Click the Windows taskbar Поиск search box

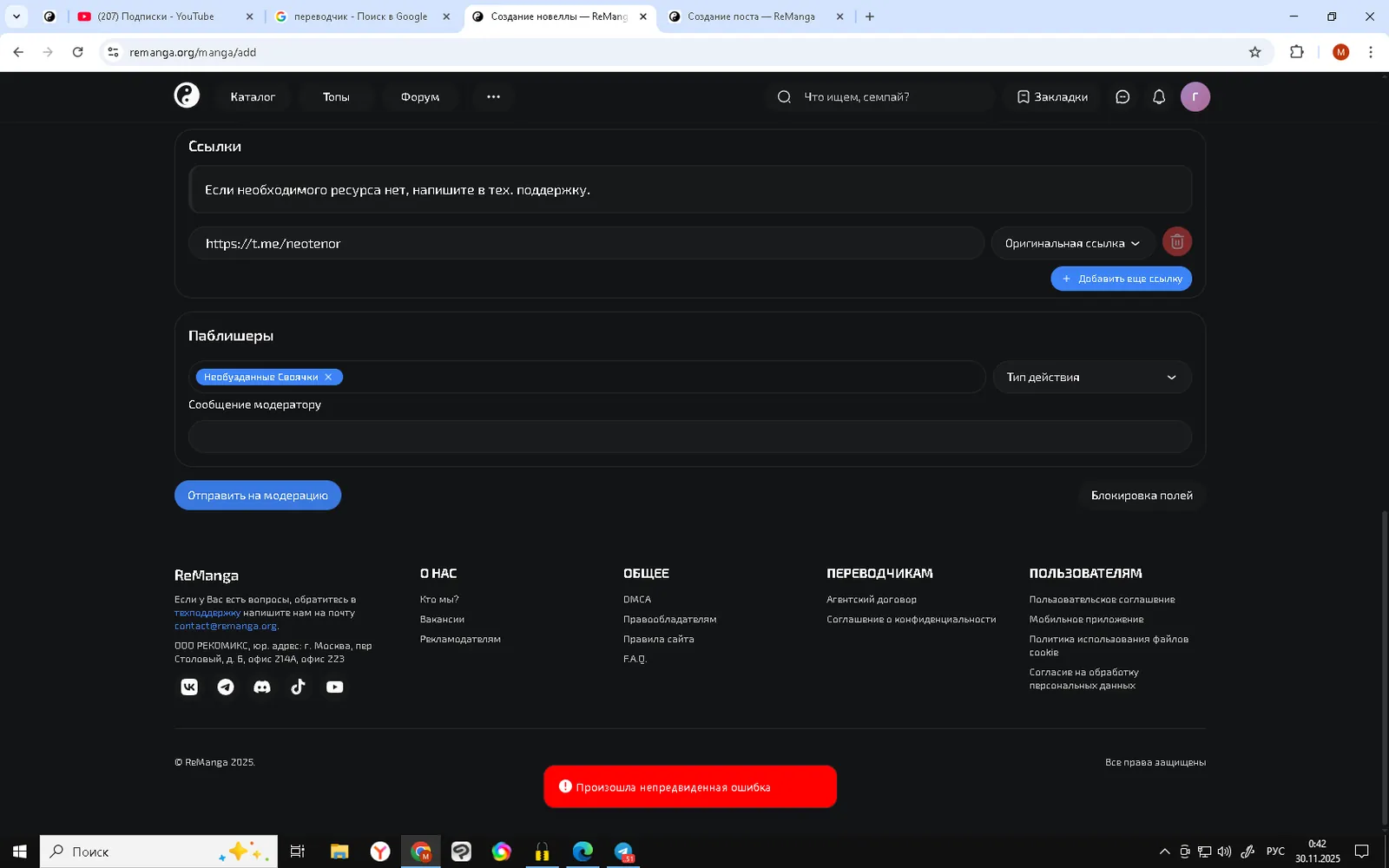click(159, 852)
